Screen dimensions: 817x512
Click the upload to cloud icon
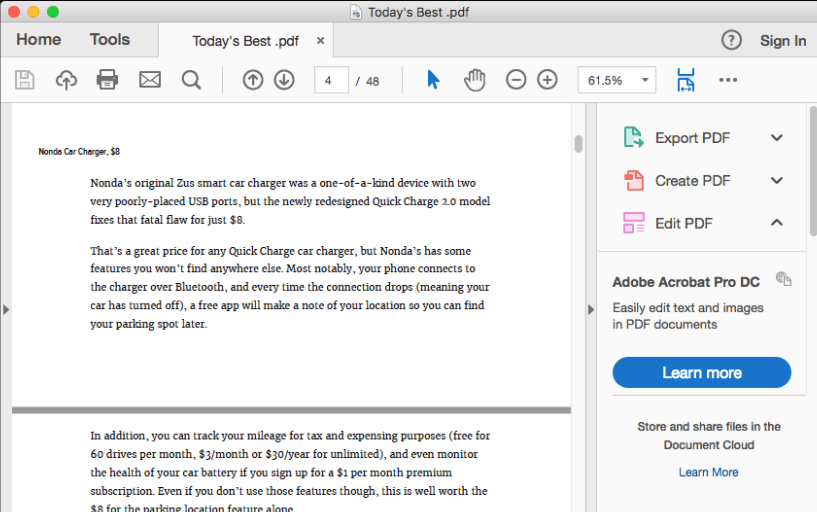point(66,80)
